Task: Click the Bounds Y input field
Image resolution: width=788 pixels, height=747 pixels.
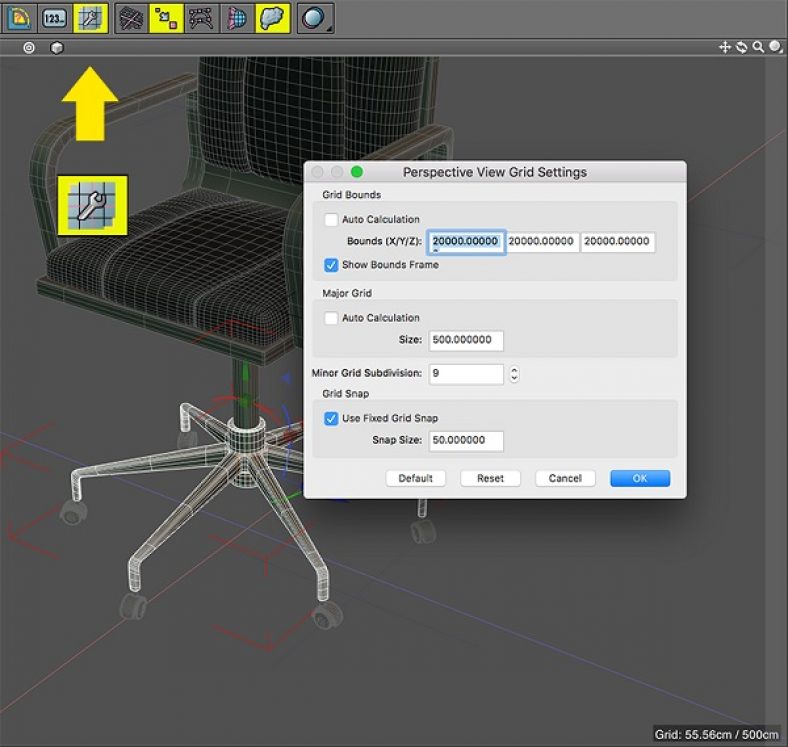Action: coord(542,242)
